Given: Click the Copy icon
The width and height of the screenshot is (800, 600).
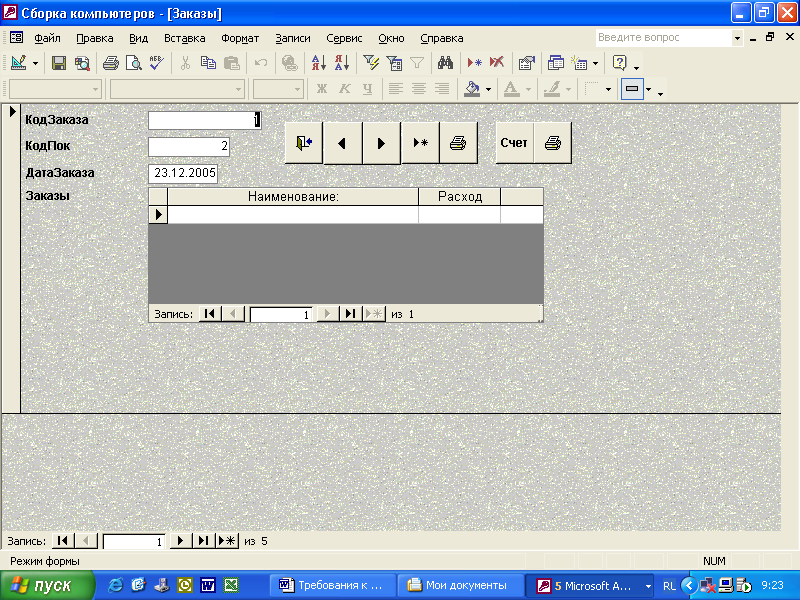Looking at the screenshot, I should pos(208,63).
